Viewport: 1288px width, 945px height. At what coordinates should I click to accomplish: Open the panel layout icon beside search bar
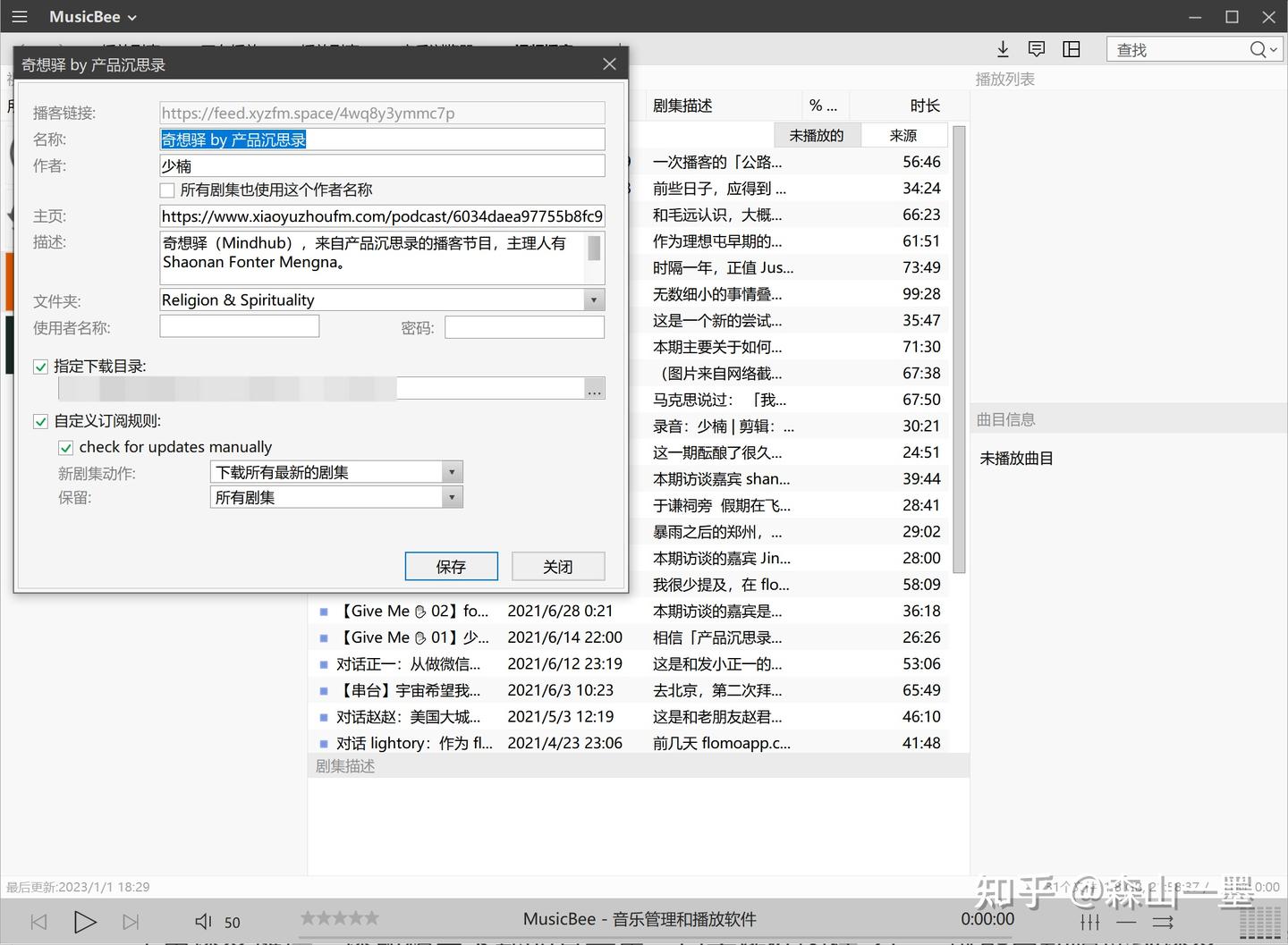[x=1071, y=49]
